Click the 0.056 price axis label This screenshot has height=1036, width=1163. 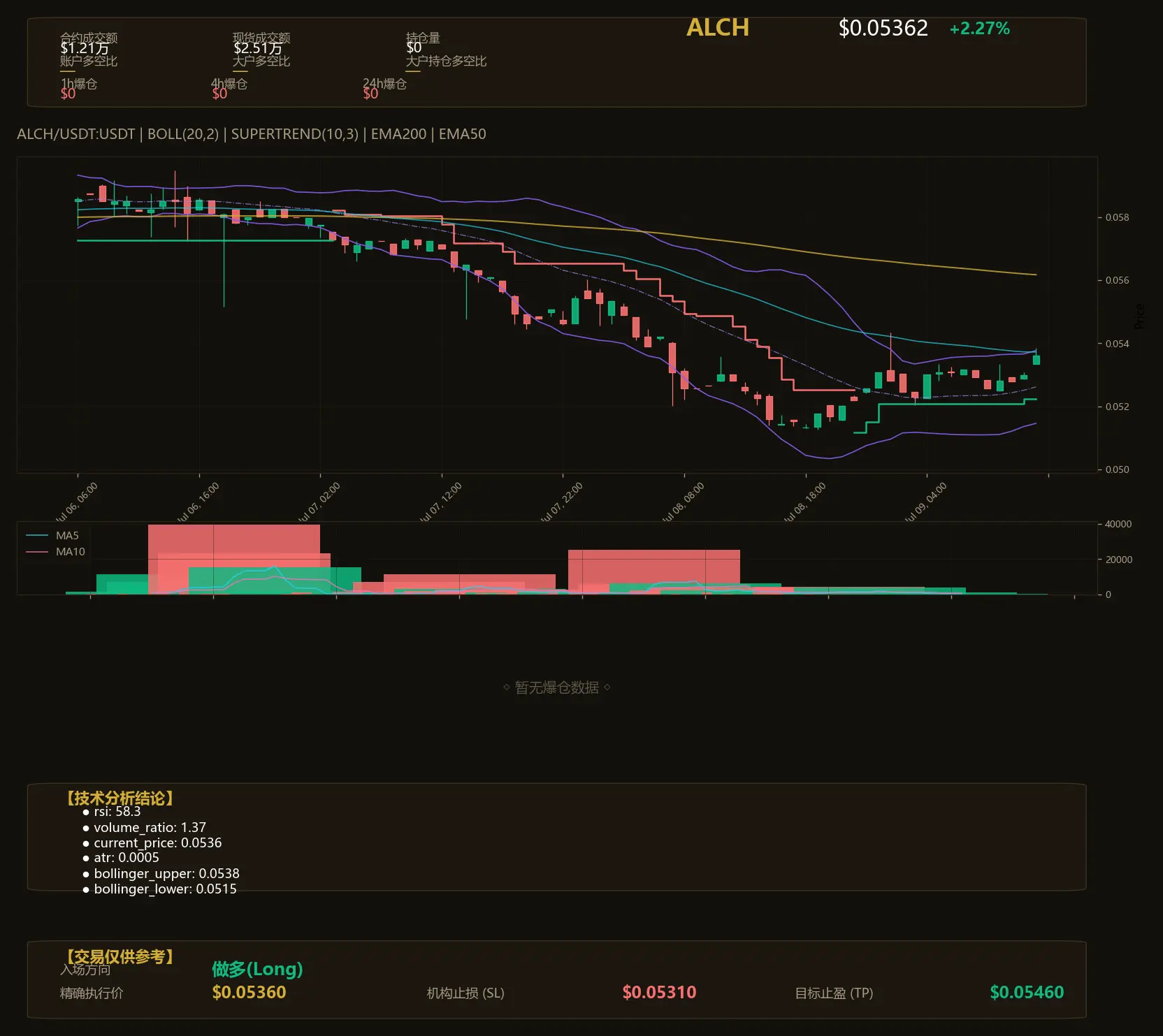(x=1117, y=280)
